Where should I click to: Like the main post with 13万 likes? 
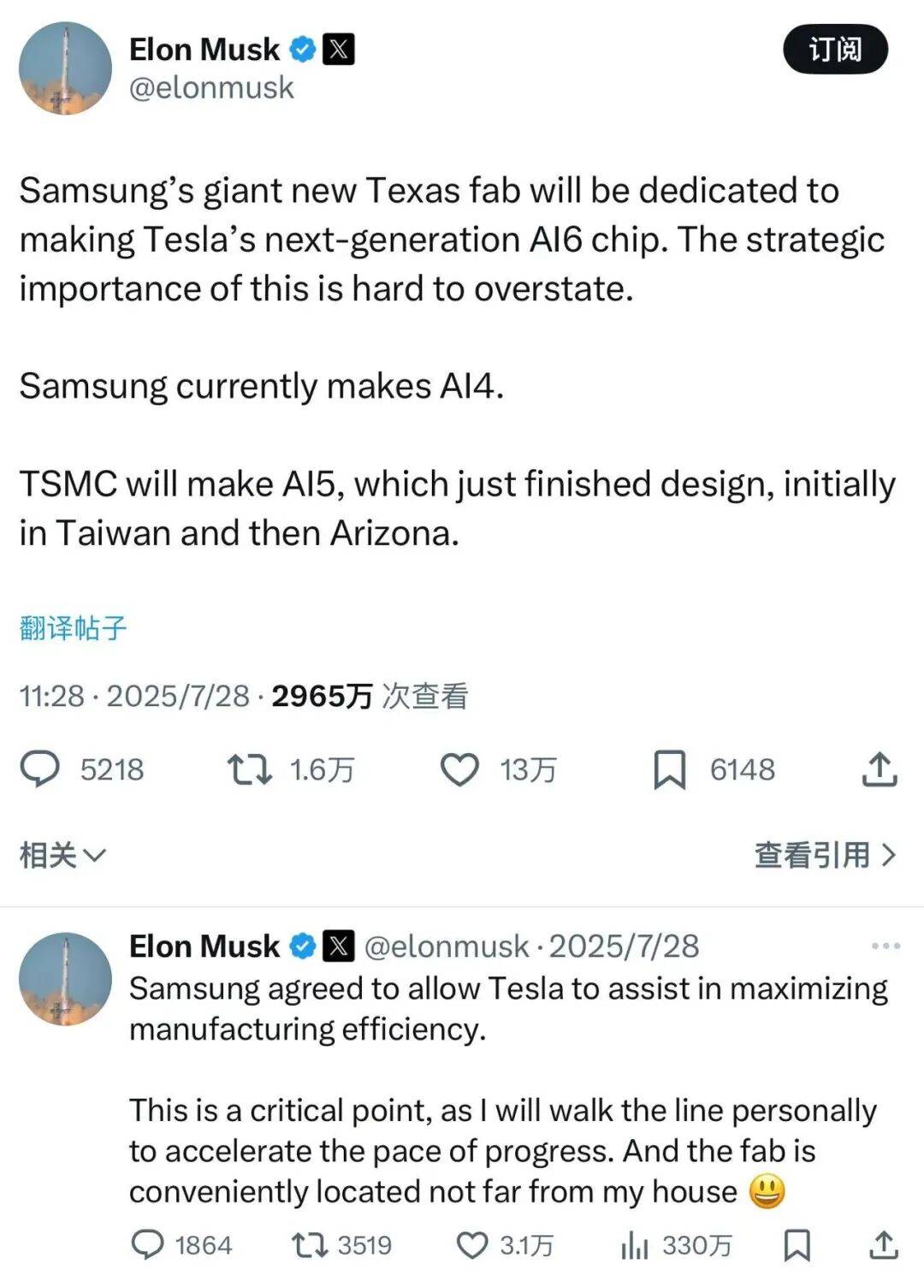tap(459, 769)
